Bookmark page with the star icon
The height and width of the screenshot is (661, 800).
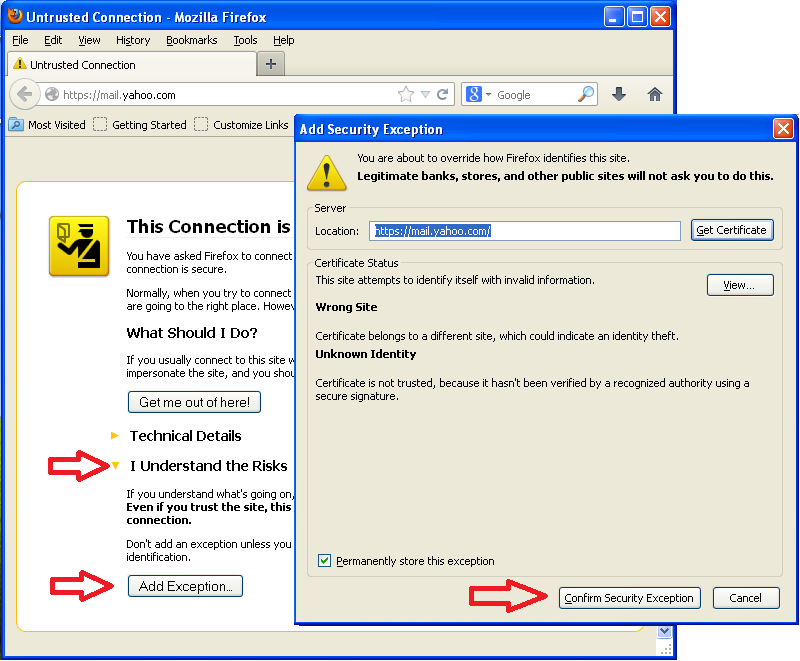406,94
